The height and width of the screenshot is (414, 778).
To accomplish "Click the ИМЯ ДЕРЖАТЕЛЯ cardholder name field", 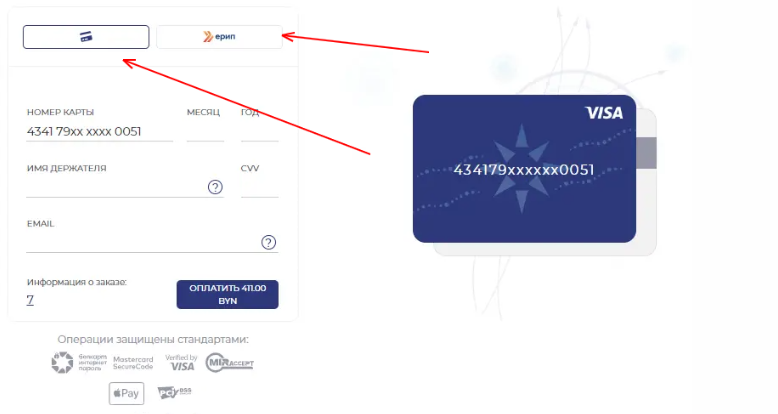I will (116, 188).
